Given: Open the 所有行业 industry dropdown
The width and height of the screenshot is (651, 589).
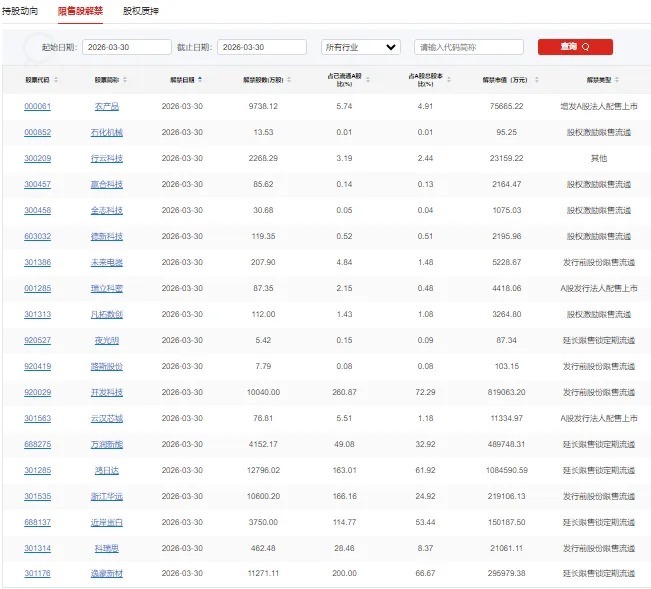Looking at the screenshot, I should (360, 47).
